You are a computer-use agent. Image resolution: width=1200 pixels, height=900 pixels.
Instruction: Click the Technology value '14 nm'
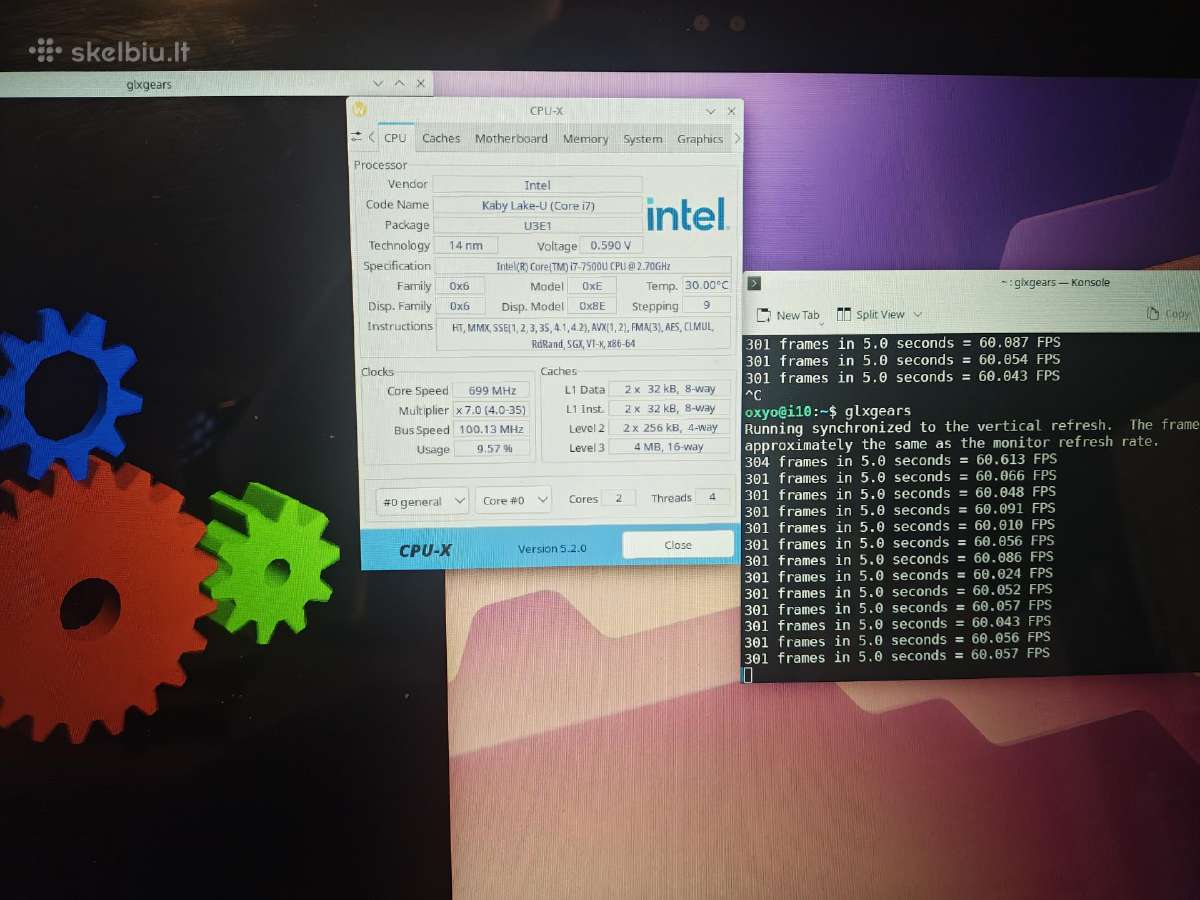[x=465, y=245]
